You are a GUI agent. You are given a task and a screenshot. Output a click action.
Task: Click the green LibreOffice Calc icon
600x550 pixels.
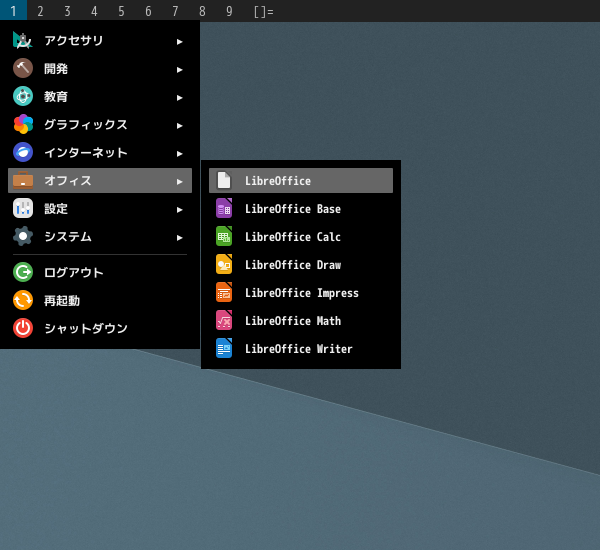tap(224, 237)
